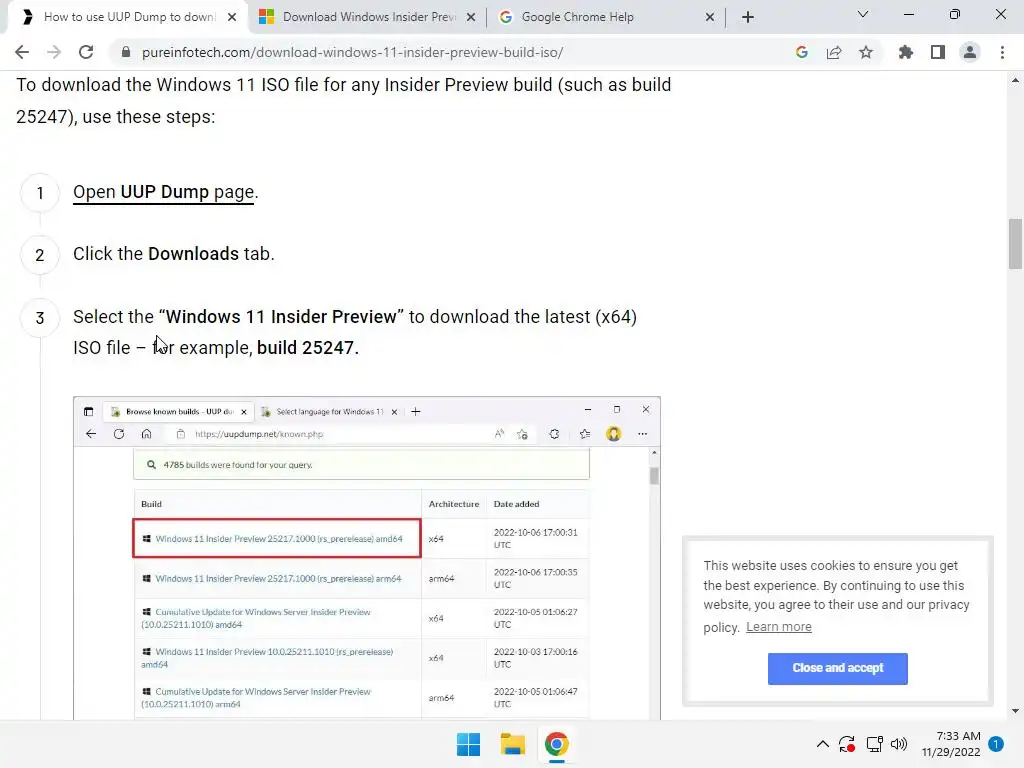Screen dimensions: 1024x768
Task: Open the notification badge
Action: pos(996,744)
